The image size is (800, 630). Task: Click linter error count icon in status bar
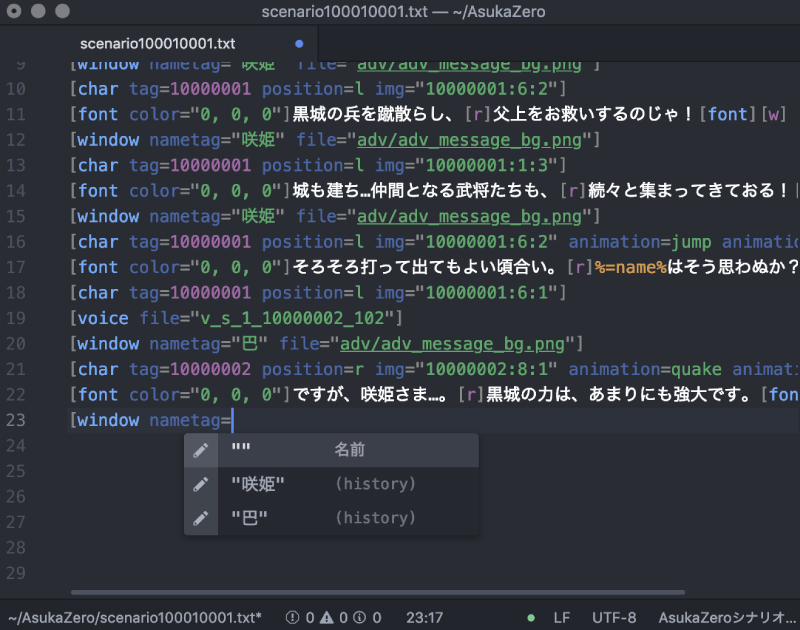pyautogui.click(x=292, y=618)
